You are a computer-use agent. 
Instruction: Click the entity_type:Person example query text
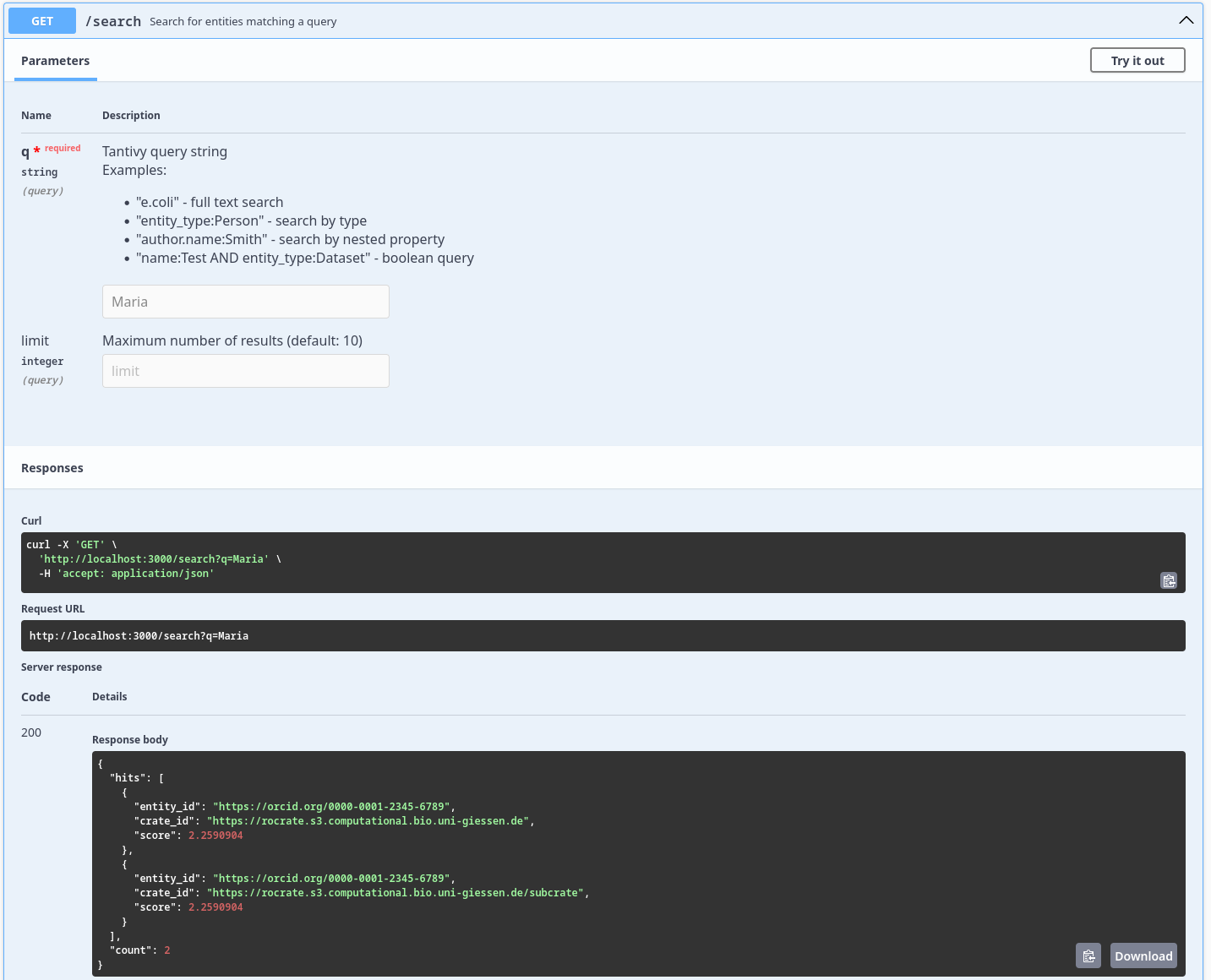[199, 220]
